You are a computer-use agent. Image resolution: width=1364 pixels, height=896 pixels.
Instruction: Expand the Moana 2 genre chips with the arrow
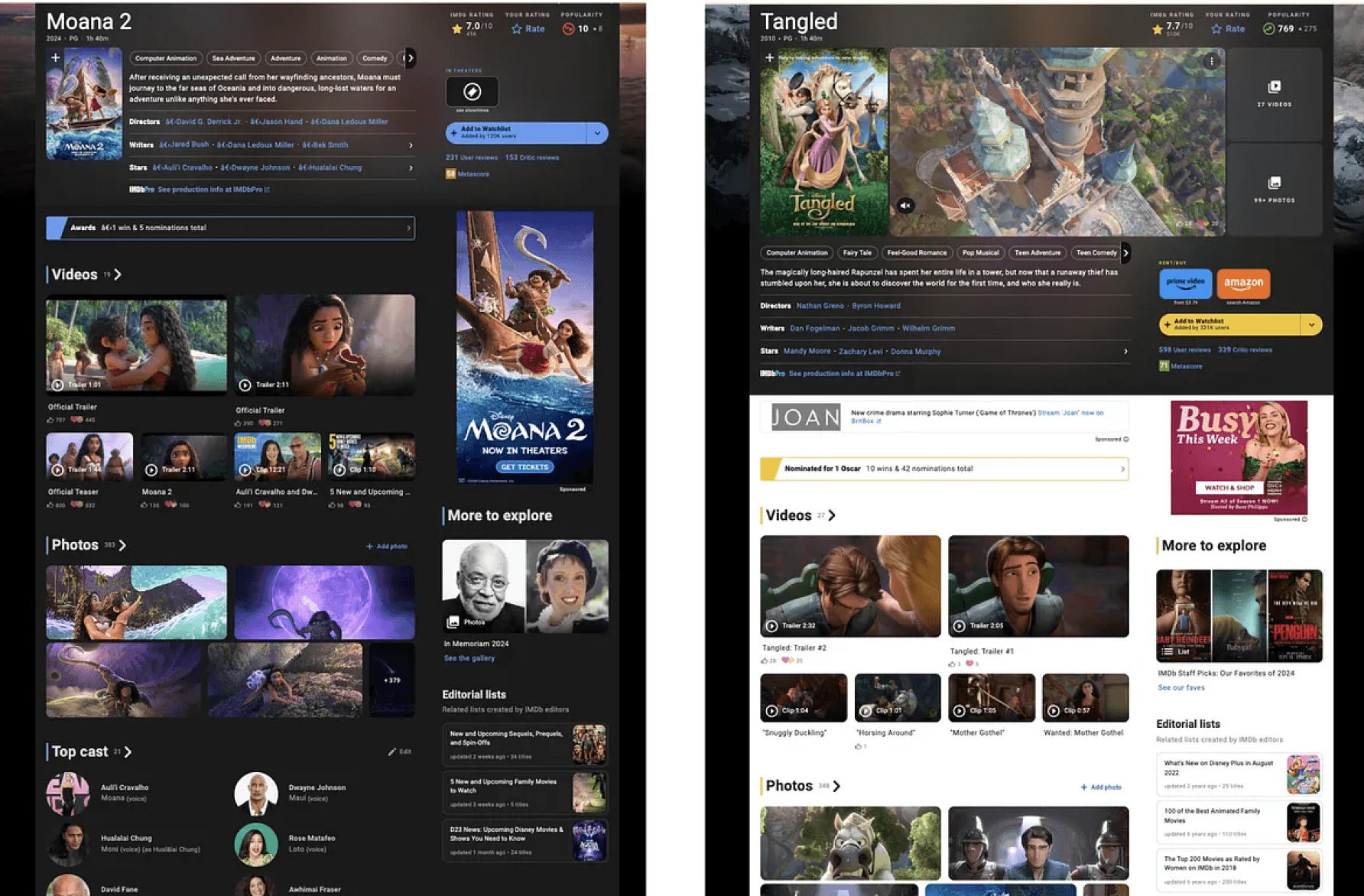tap(411, 58)
